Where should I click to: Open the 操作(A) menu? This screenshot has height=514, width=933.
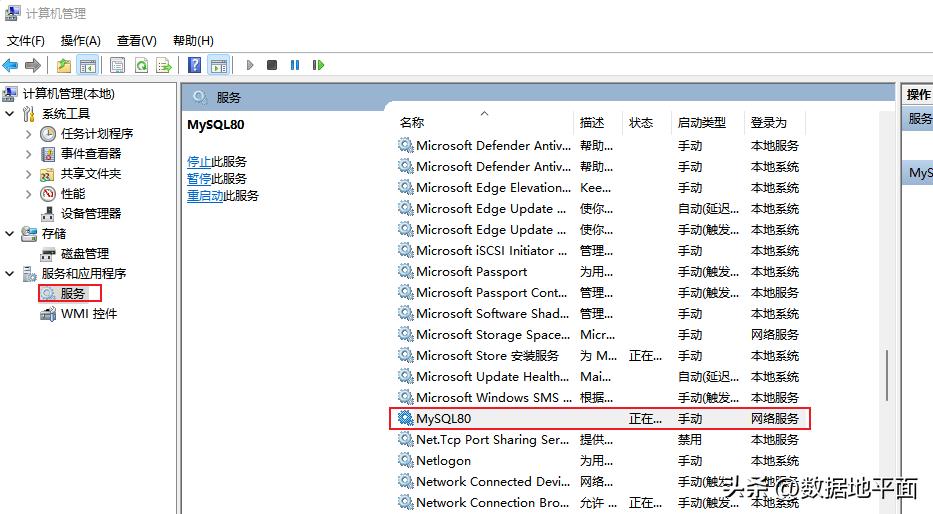click(80, 40)
